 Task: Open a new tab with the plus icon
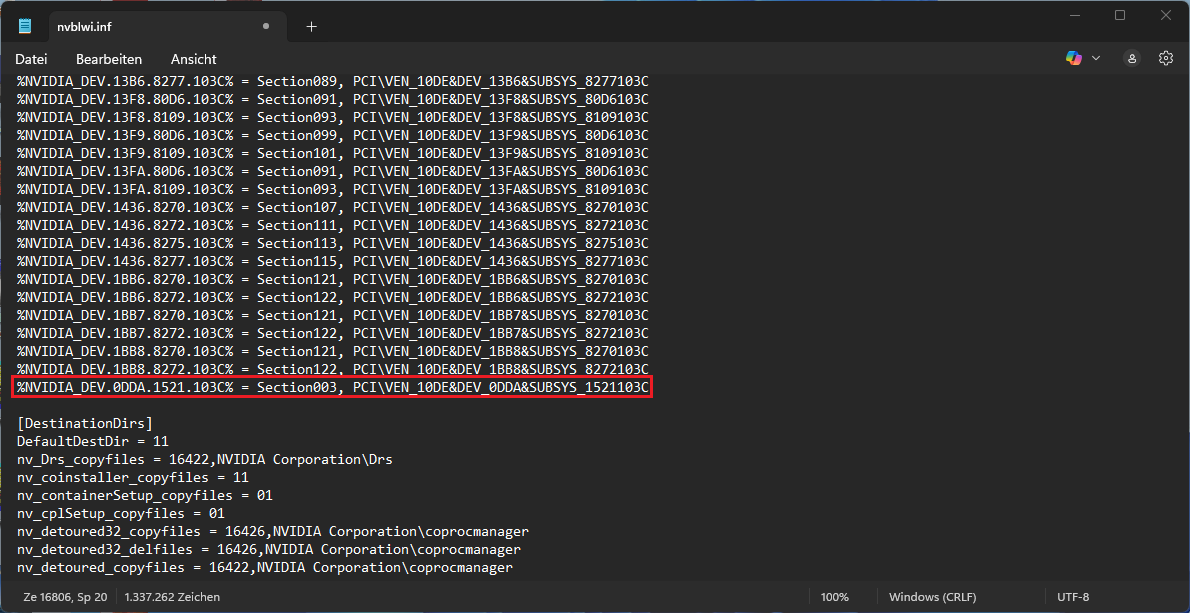click(x=310, y=26)
